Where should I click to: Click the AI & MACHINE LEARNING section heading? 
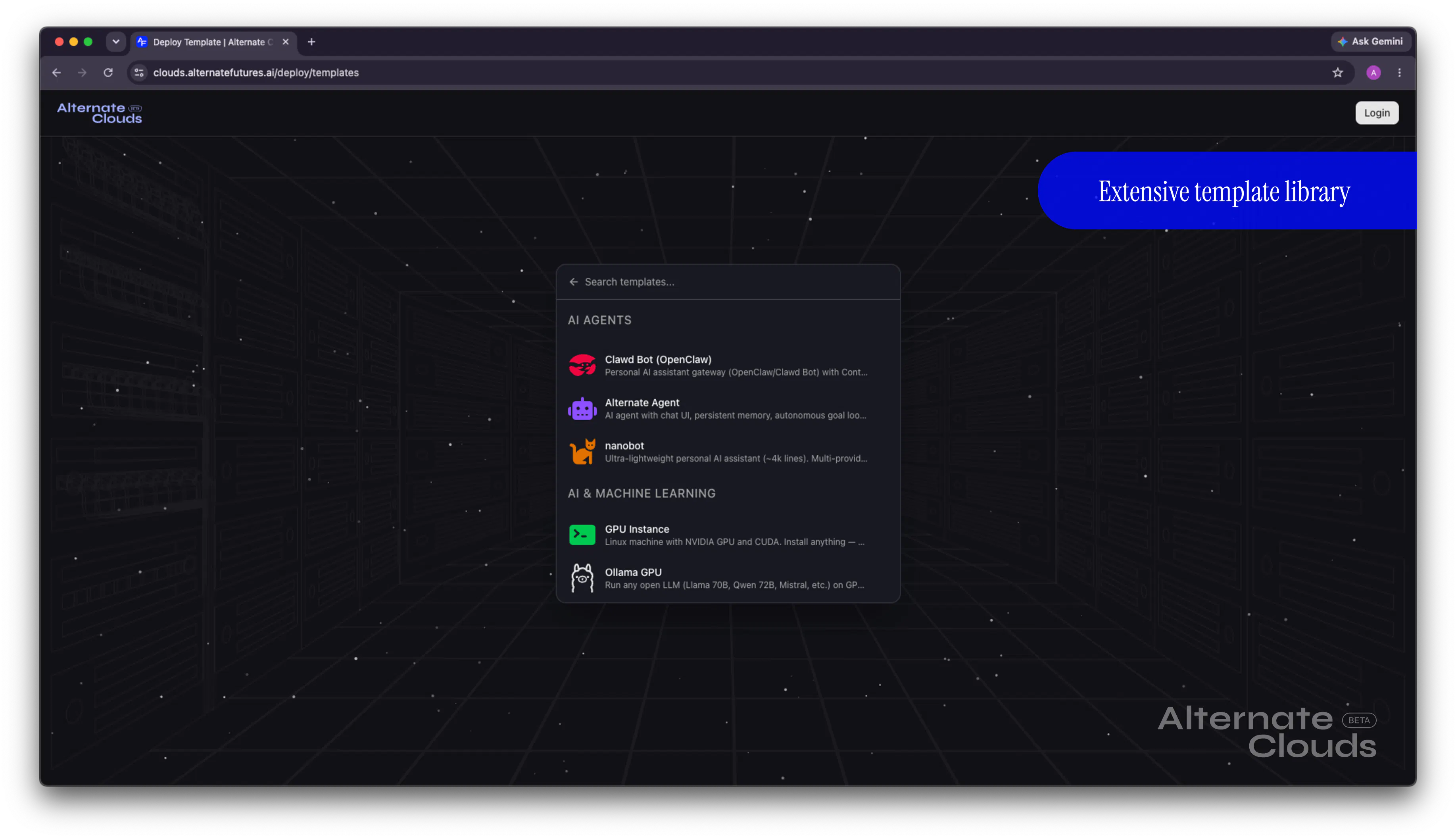pyautogui.click(x=641, y=494)
